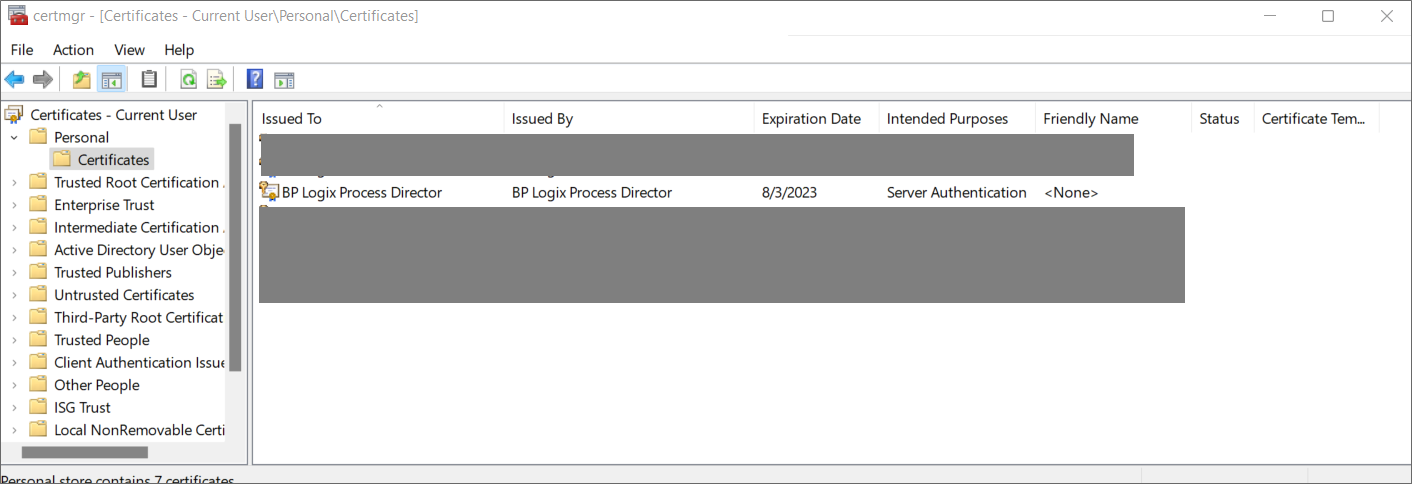
Task: Open the Action menu
Action: (73, 50)
